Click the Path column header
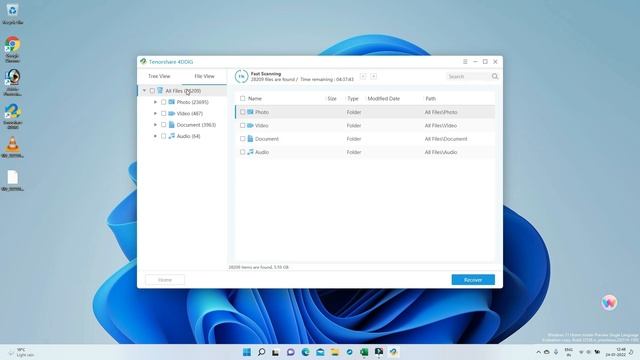 430,98
